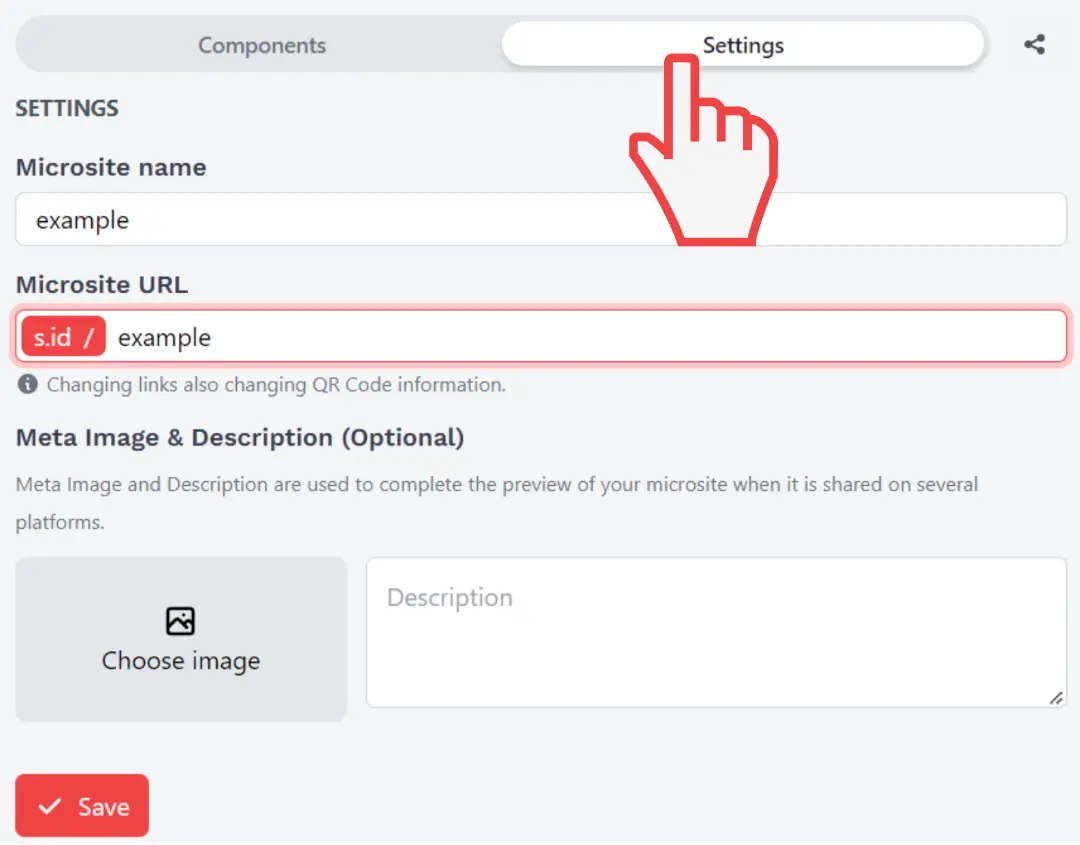Click the Meta Image & Description heading
The width and height of the screenshot is (1080, 845).
[x=240, y=438]
